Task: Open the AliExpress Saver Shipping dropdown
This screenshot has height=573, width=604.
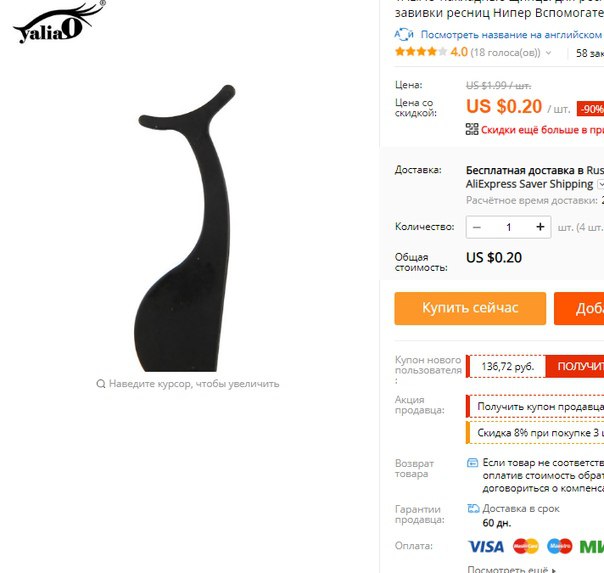Action: [601, 184]
